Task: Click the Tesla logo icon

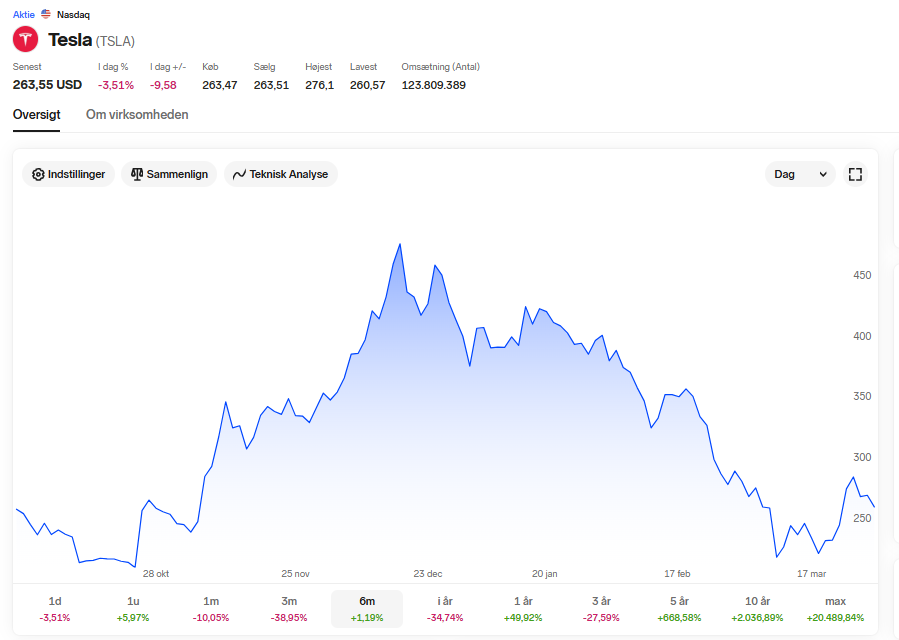Action: click(x=25, y=40)
